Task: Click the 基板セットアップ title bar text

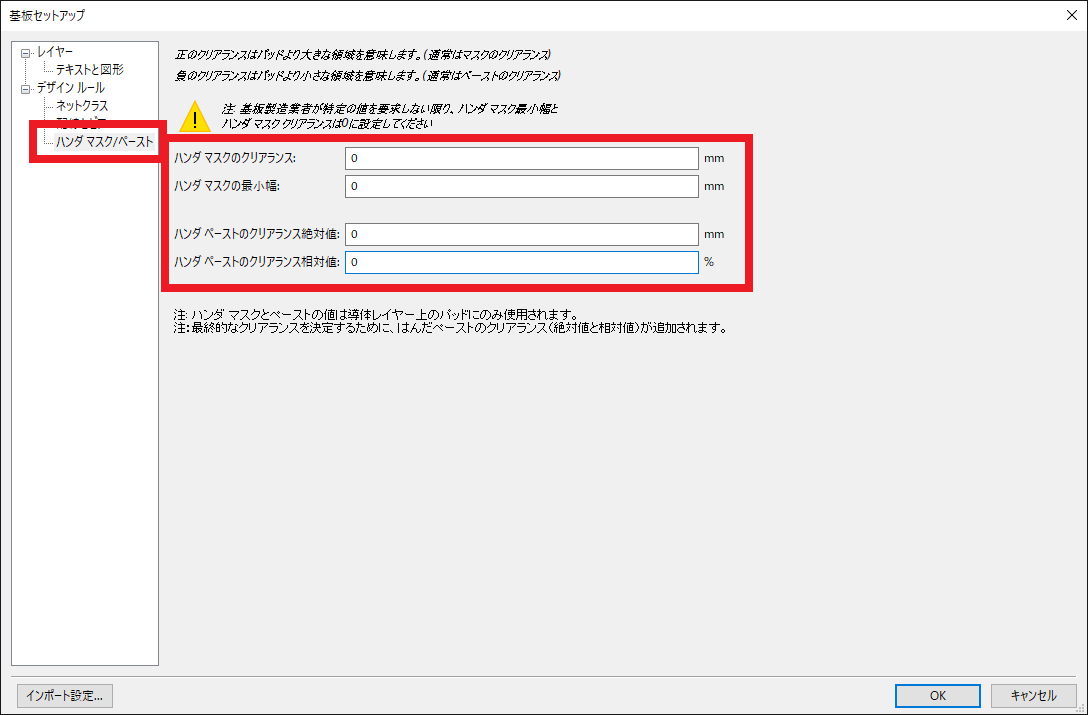Action: (x=48, y=15)
